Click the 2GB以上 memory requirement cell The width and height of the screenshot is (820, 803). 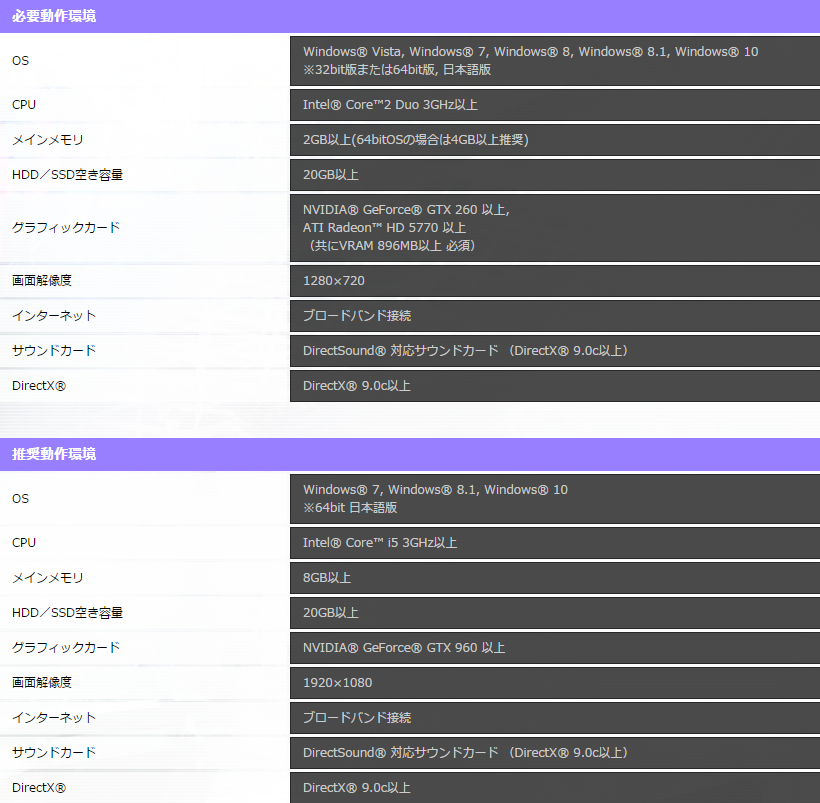[x=555, y=140]
